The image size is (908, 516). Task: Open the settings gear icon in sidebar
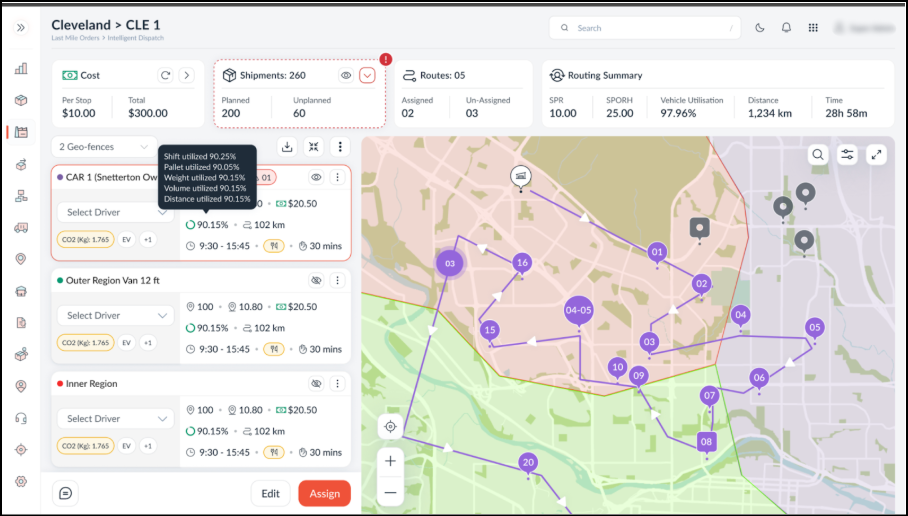coord(21,481)
